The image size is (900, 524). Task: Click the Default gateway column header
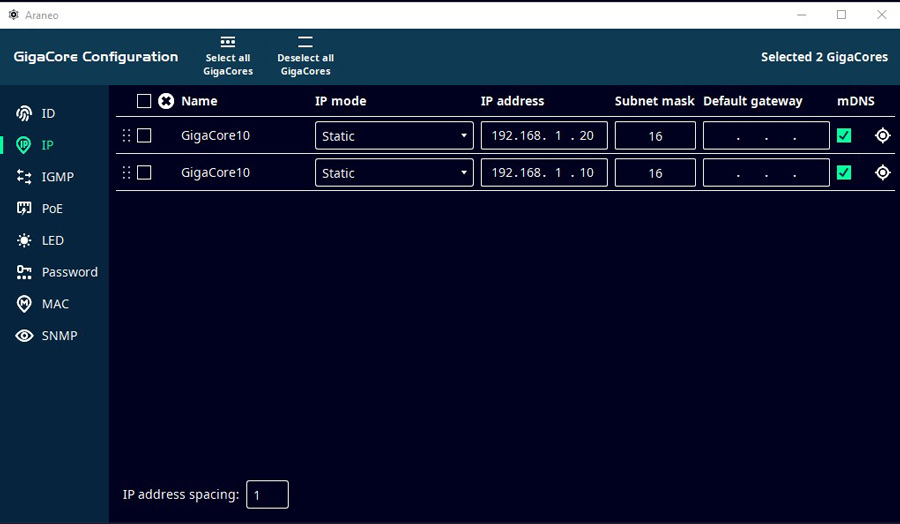point(752,101)
